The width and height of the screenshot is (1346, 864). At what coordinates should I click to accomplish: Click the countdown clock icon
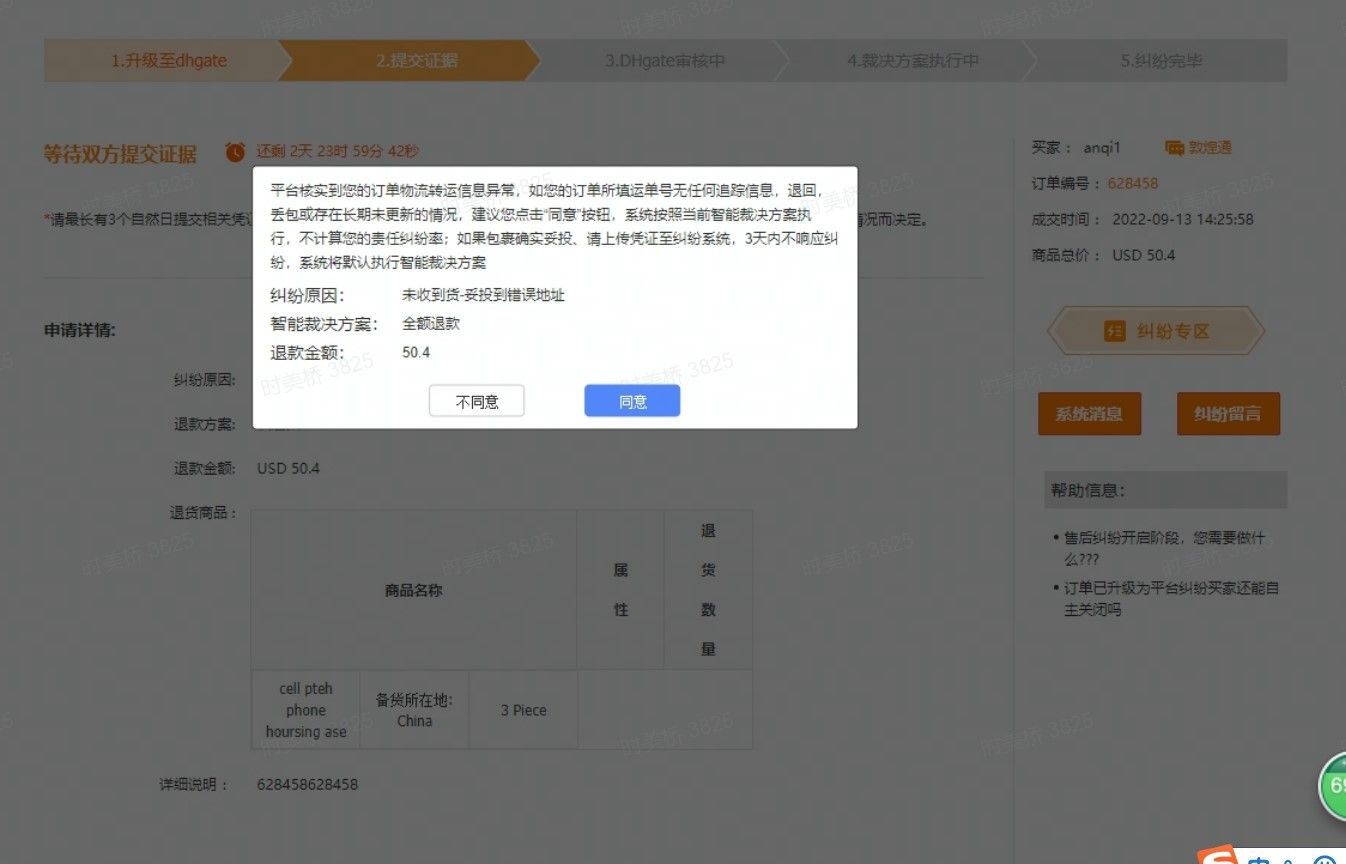235,152
